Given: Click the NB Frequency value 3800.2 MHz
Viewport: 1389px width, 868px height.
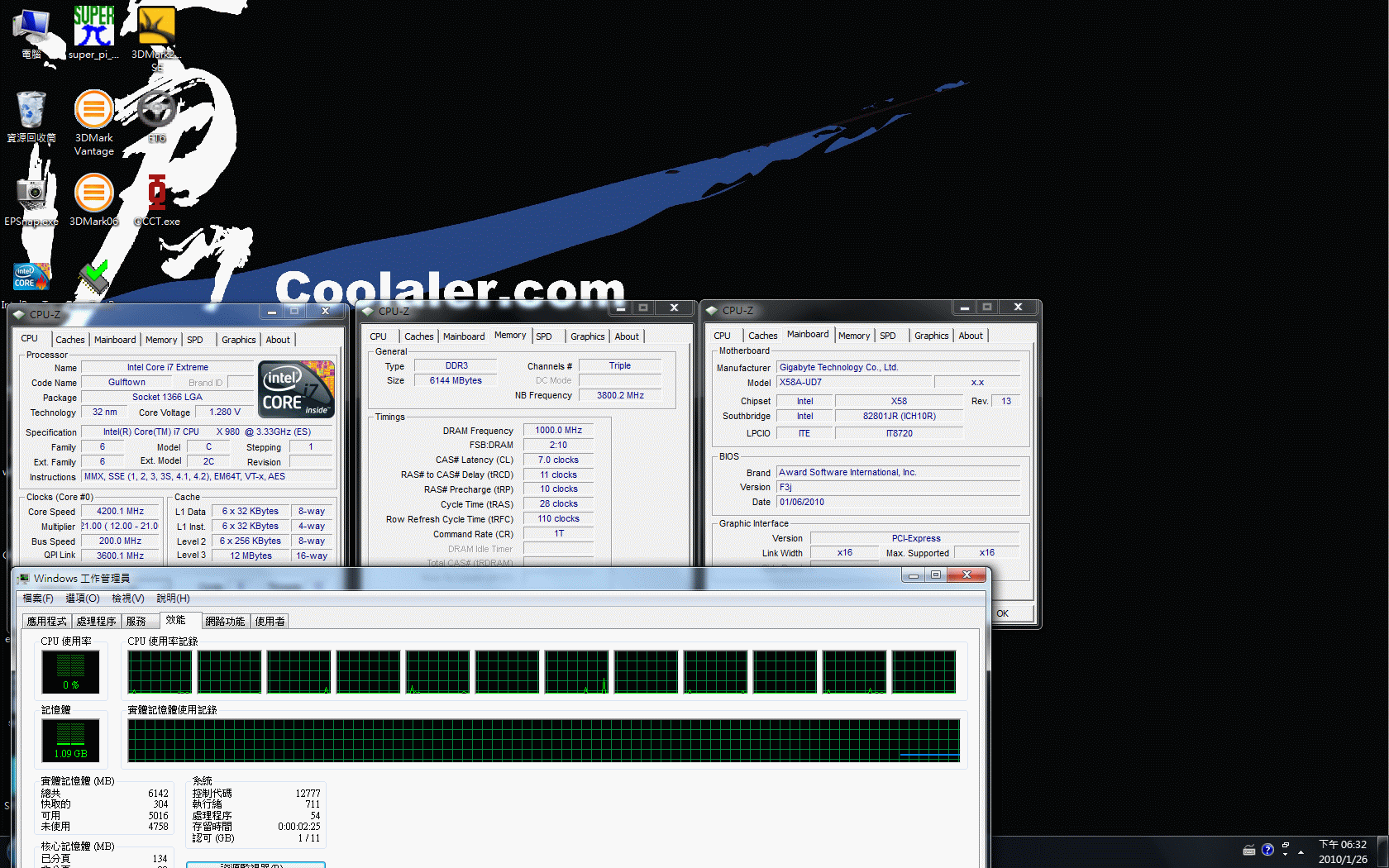Looking at the screenshot, I should pos(621,396).
